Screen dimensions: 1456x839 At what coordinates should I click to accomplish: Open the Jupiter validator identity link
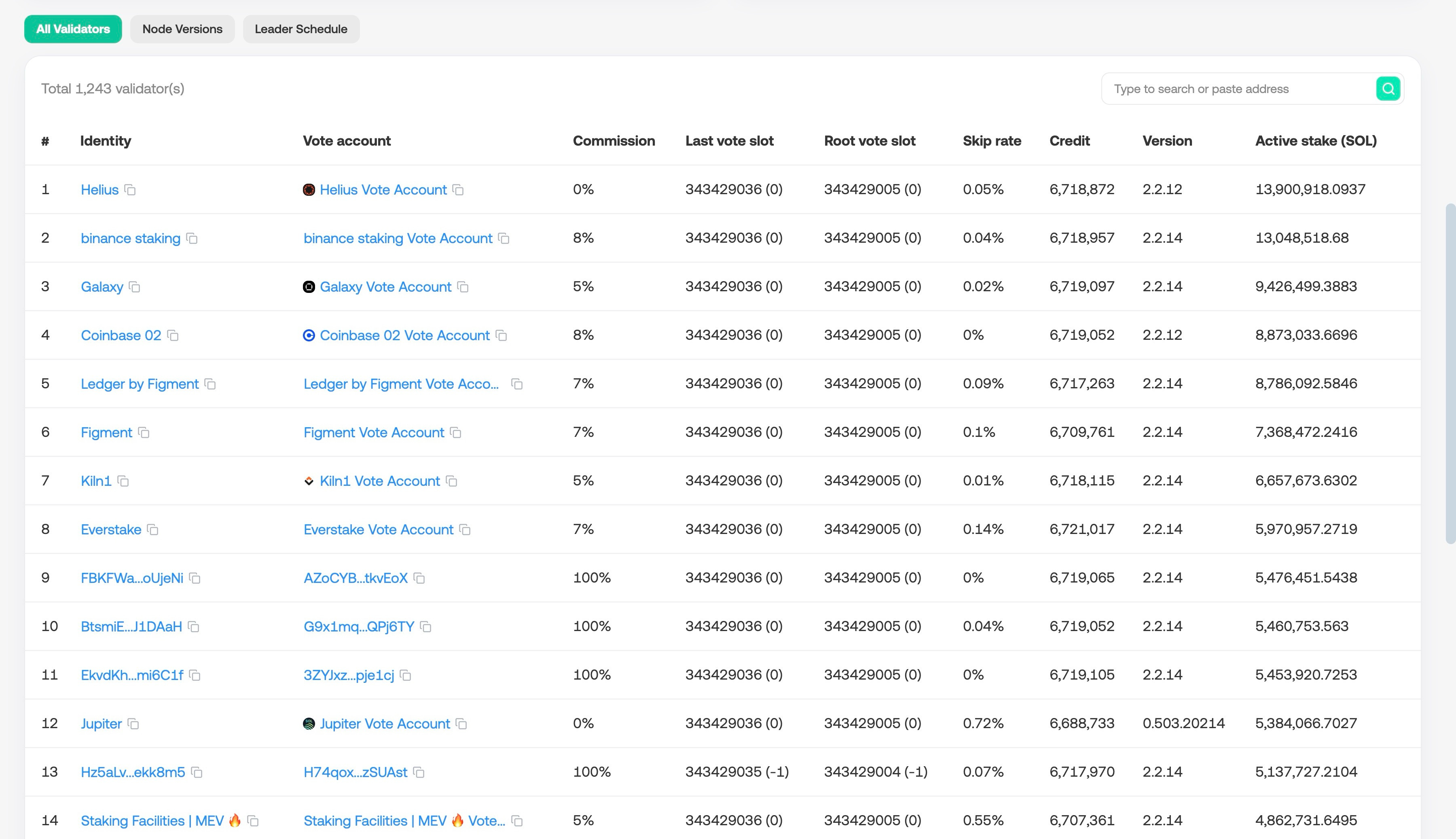pyautogui.click(x=102, y=724)
